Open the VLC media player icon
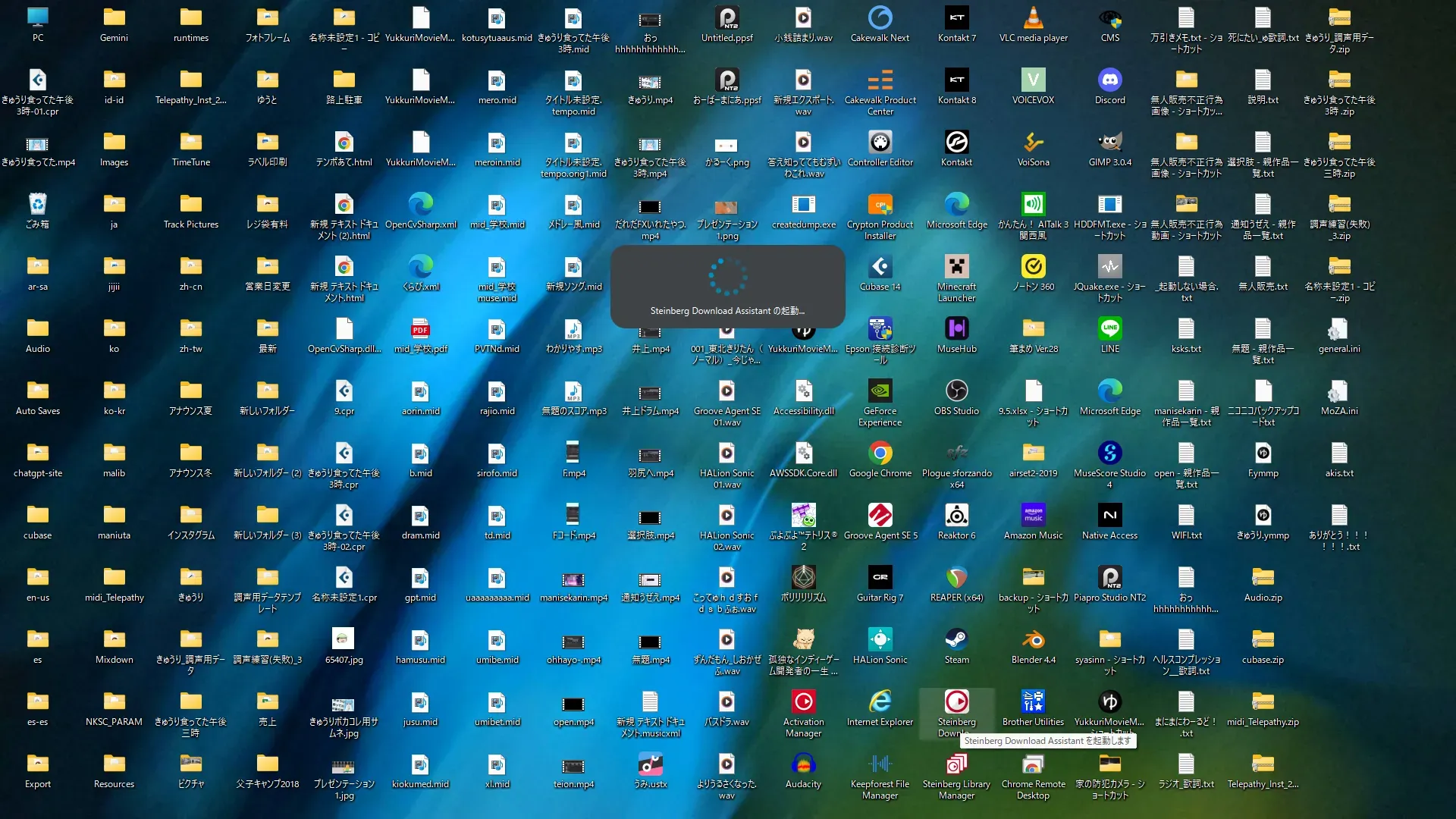Viewport: 1456px width, 819px height. (x=1033, y=18)
